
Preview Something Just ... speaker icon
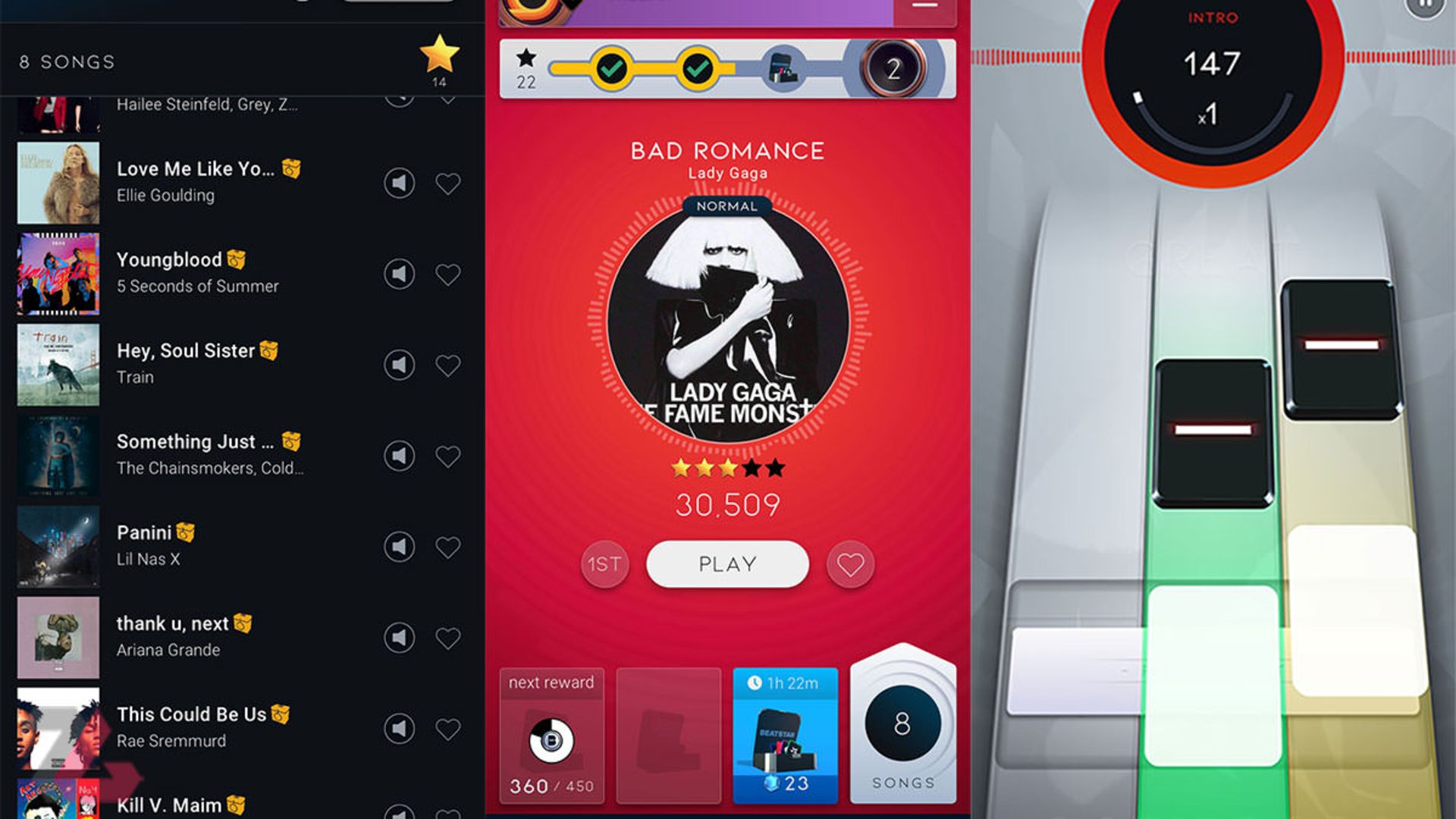(399, 456)
